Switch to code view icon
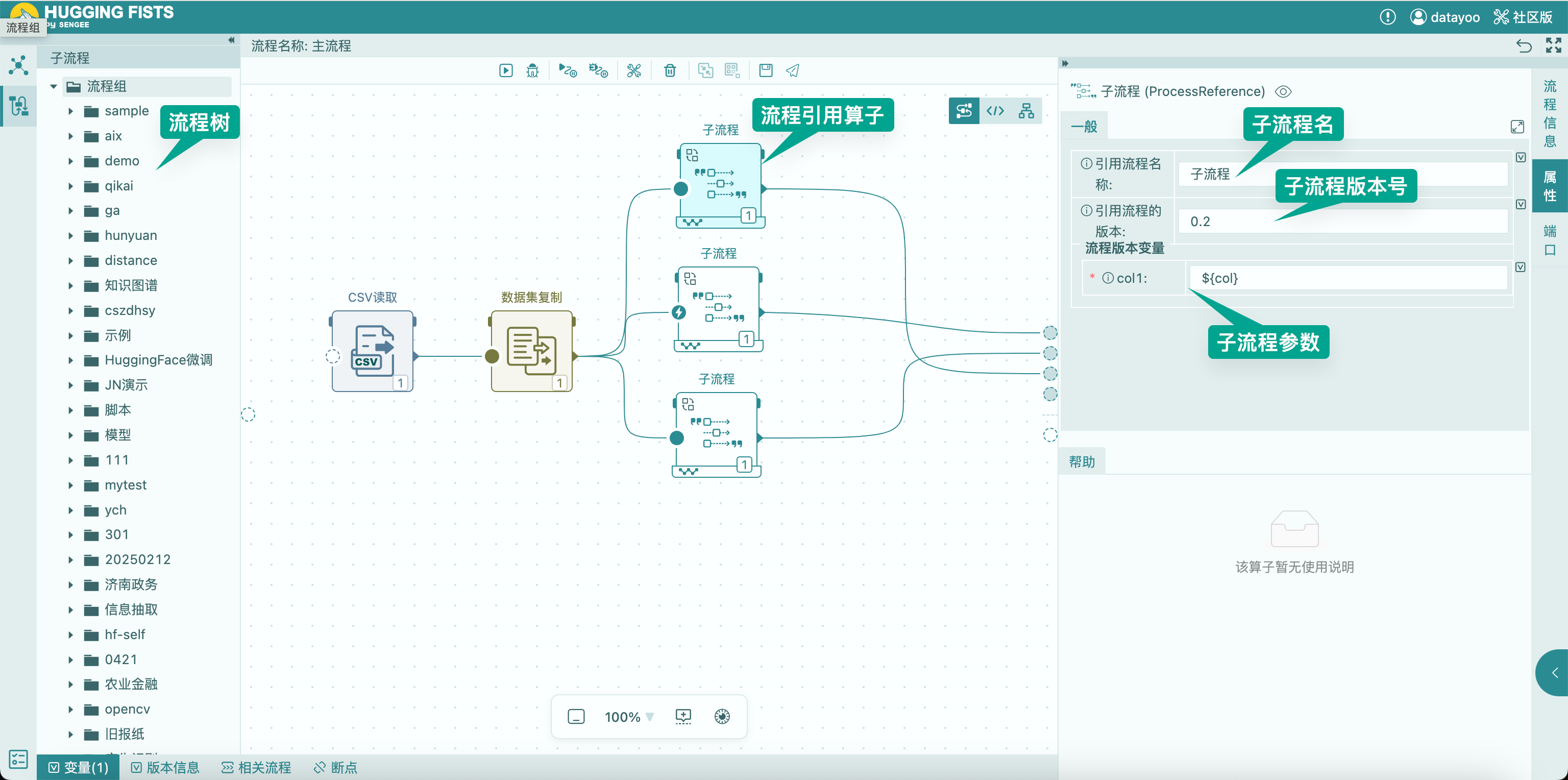 [x=995, y=111]
